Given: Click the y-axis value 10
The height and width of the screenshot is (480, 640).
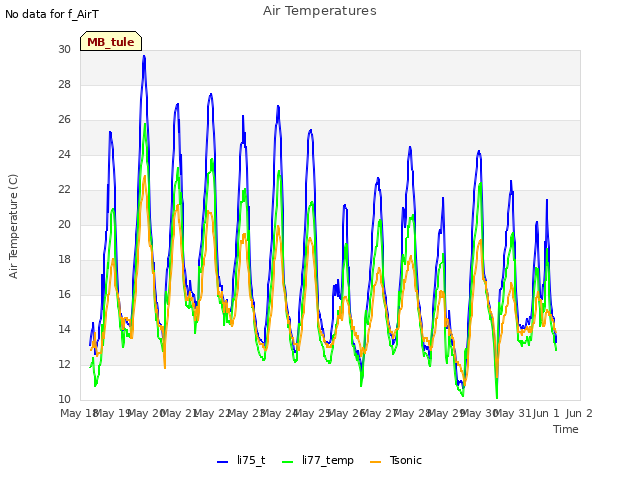Looking at the screenshot, I should pos(64,399).
